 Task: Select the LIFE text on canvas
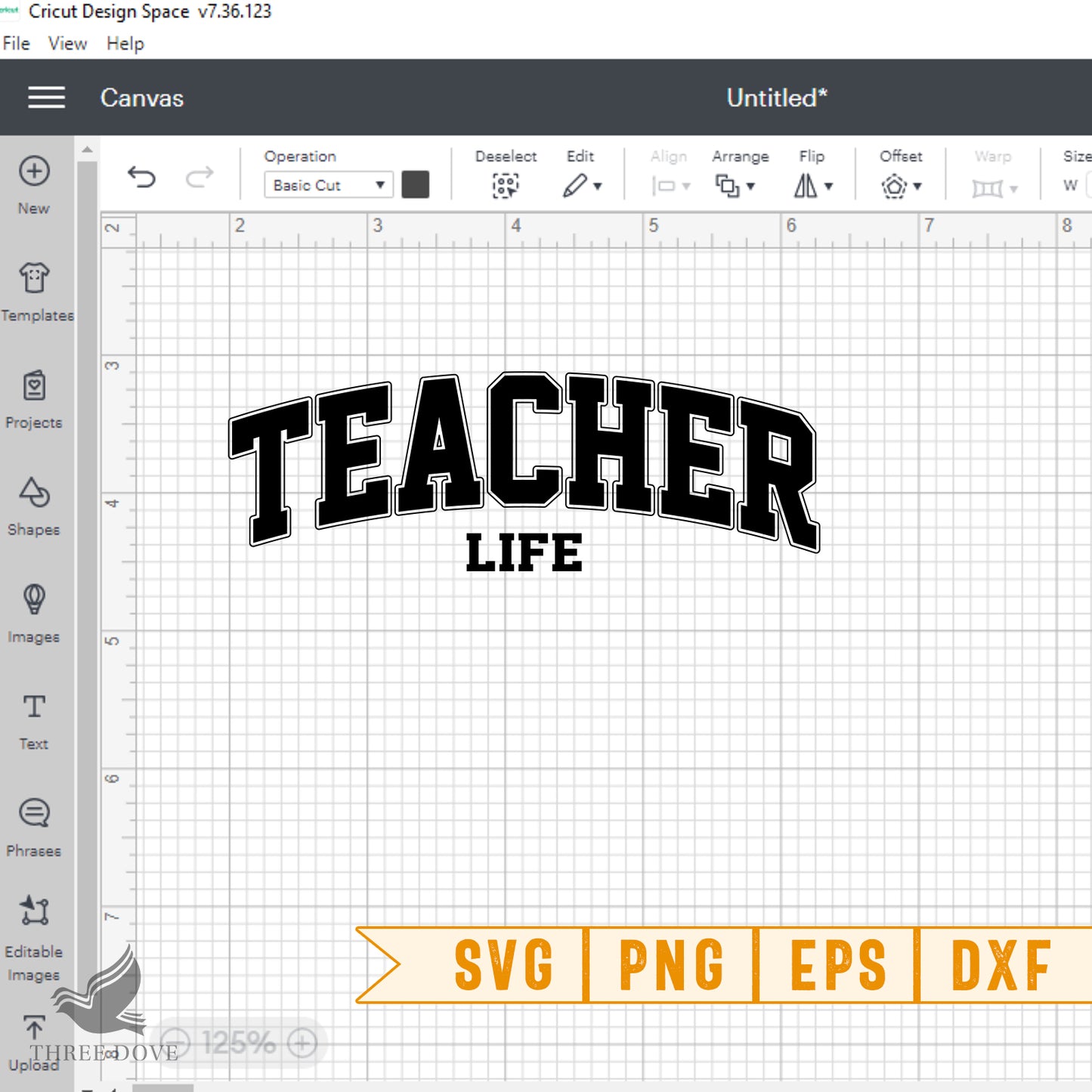pos(524,552)
